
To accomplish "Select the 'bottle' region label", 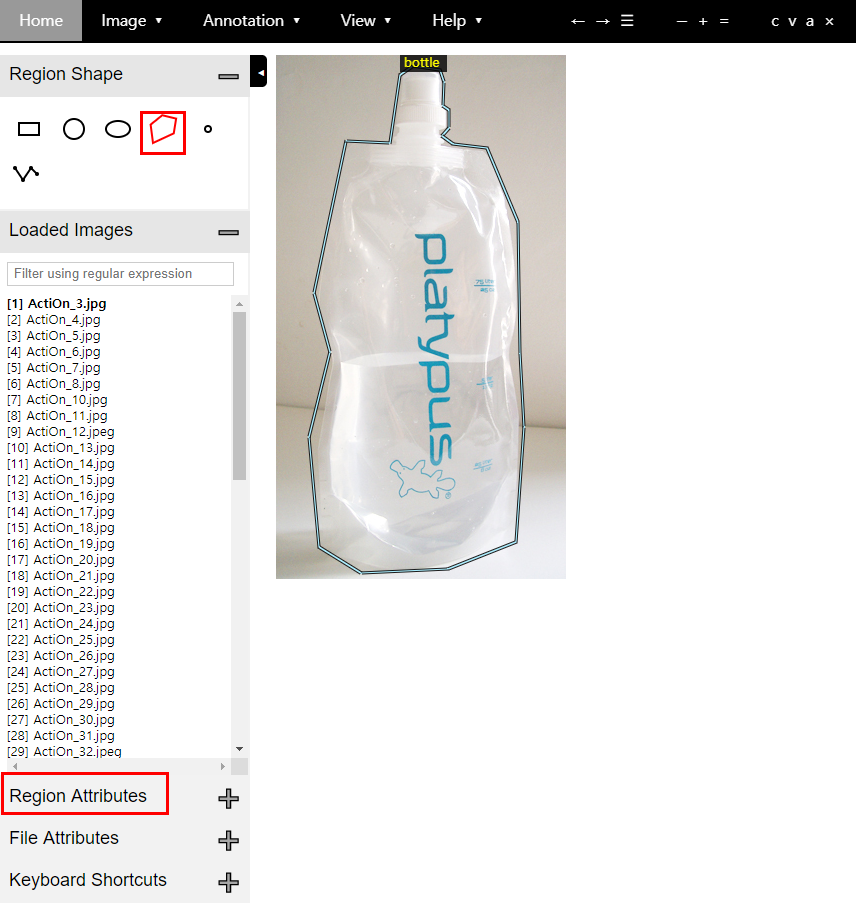I will 422,63.
